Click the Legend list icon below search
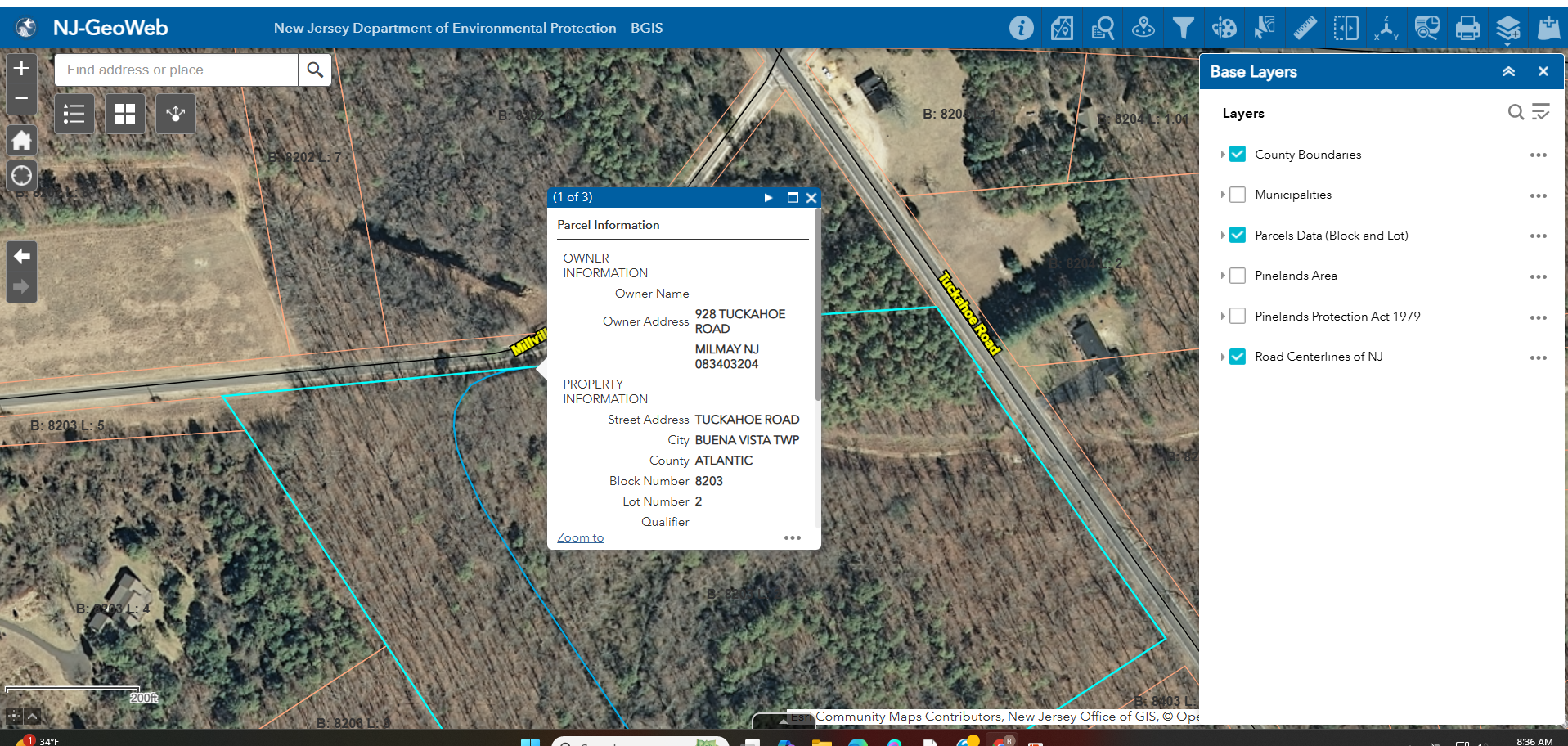The width and height of the screenshot is (1568, 746). pyautogui.click(x=74, y=114)
